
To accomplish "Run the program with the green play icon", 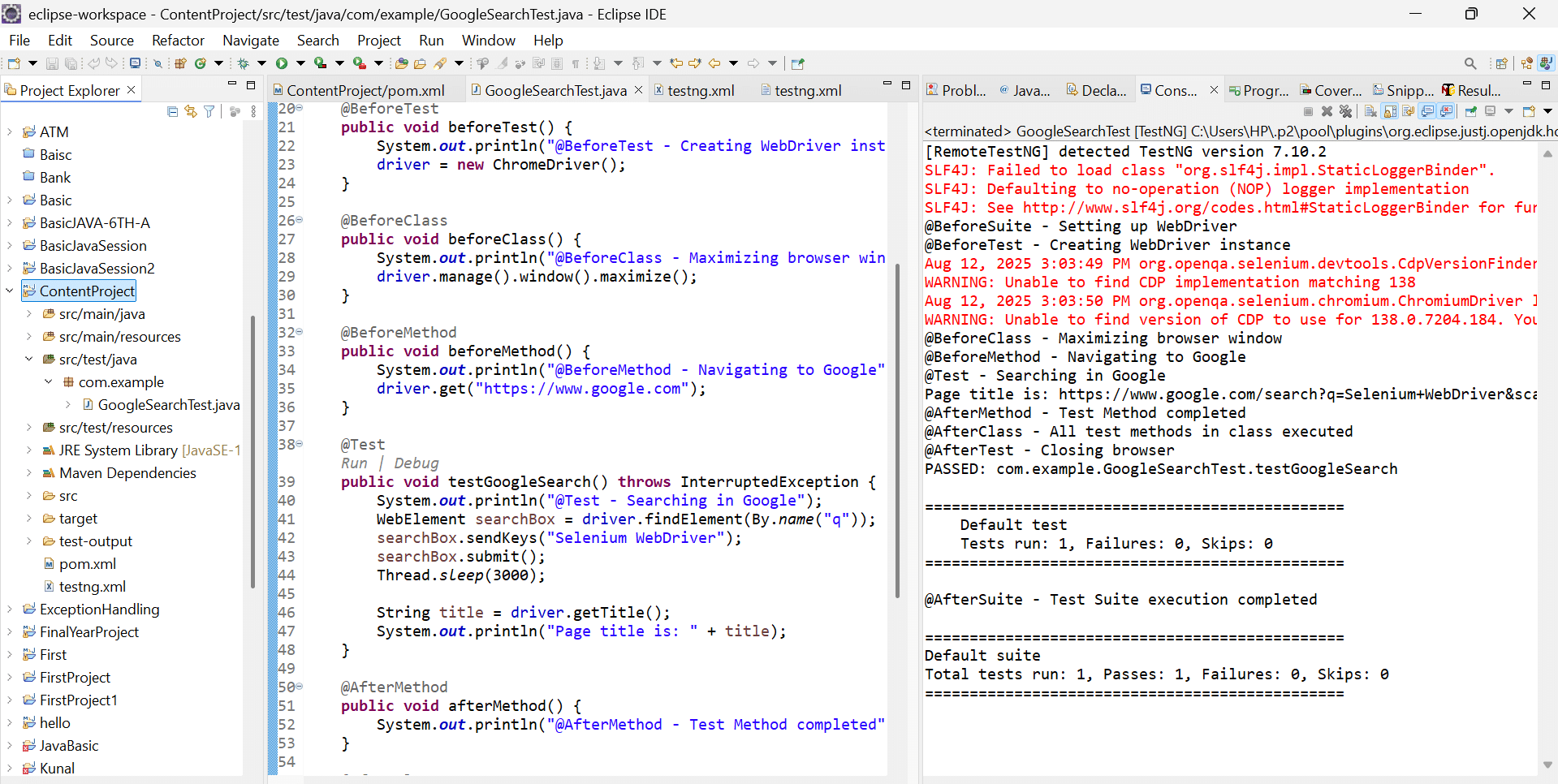I will 282,63.
